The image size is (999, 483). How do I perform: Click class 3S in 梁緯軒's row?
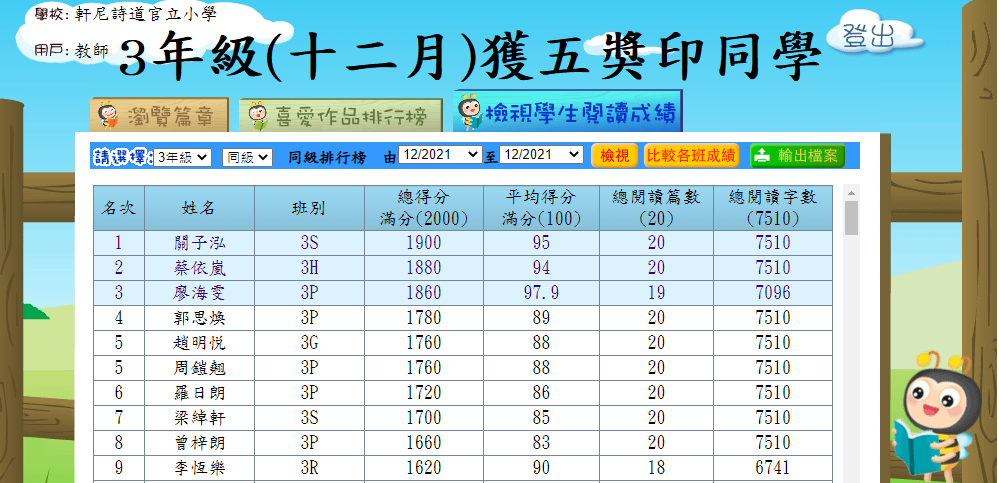click(x=309, y=418)
